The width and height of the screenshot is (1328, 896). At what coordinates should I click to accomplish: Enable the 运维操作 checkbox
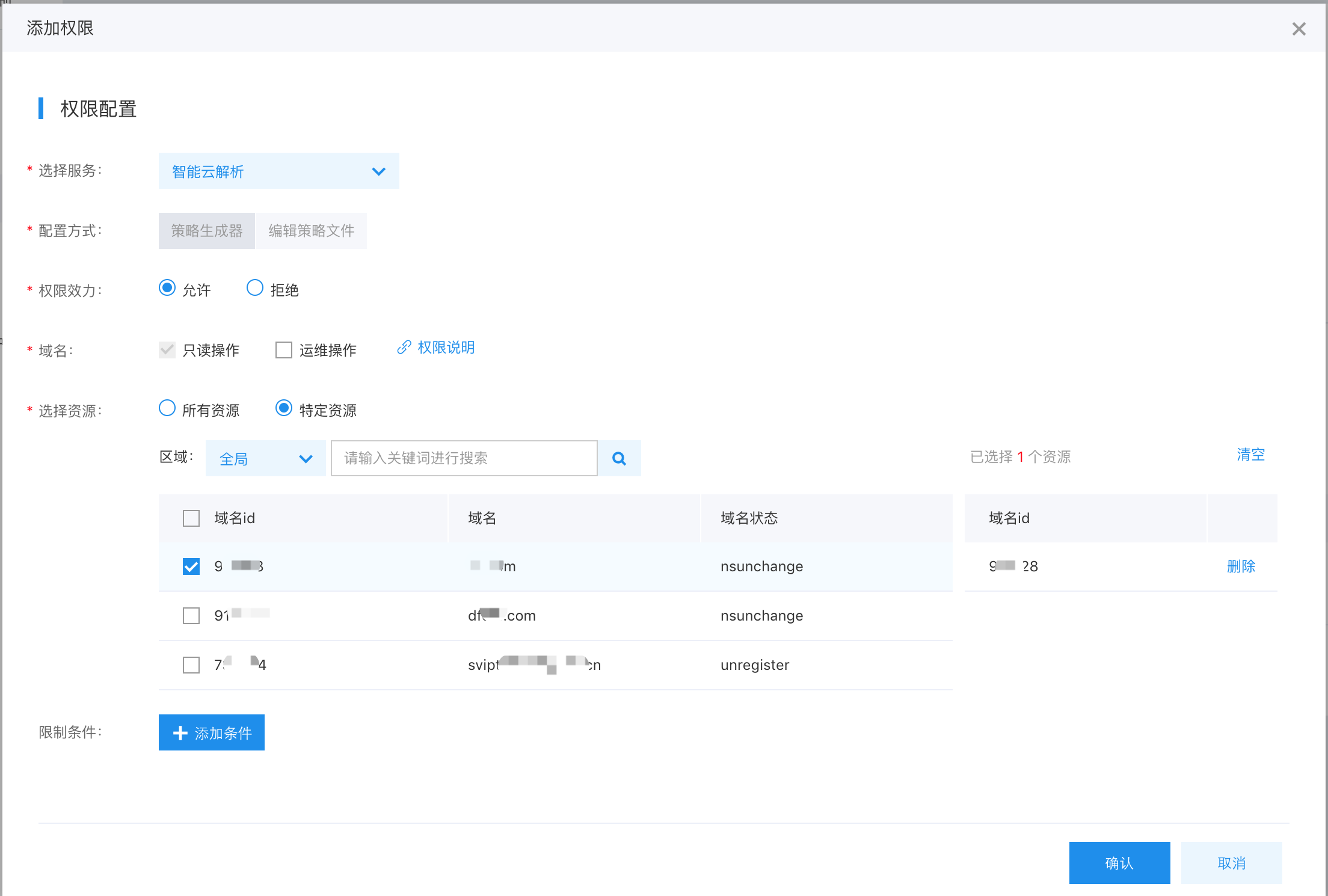[284, 349]
